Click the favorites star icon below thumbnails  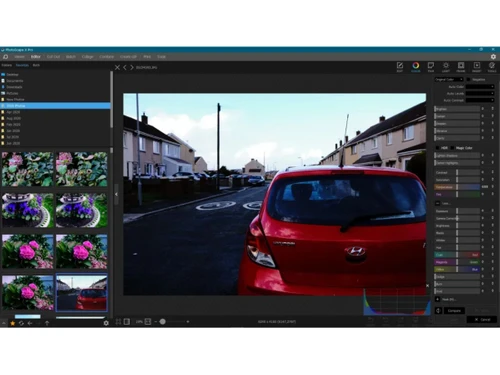coord(13,323)
